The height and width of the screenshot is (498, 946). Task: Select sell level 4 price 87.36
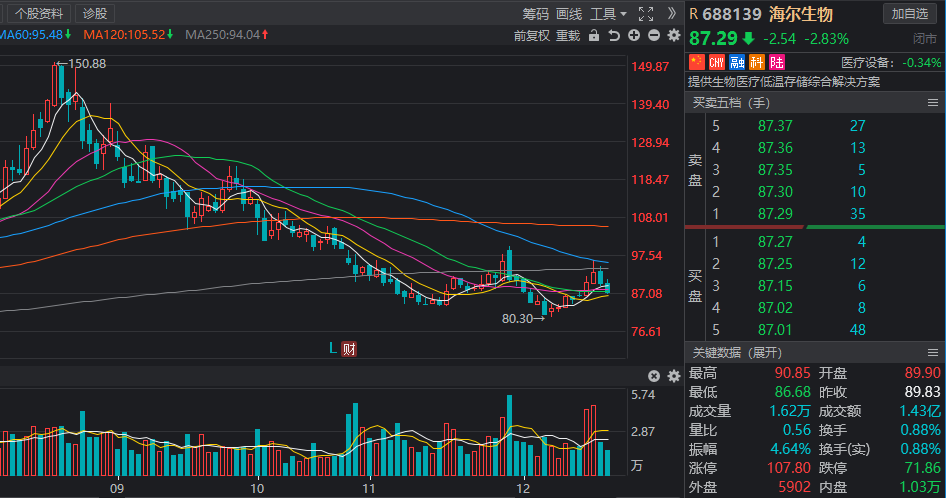(x=775, y=148)
